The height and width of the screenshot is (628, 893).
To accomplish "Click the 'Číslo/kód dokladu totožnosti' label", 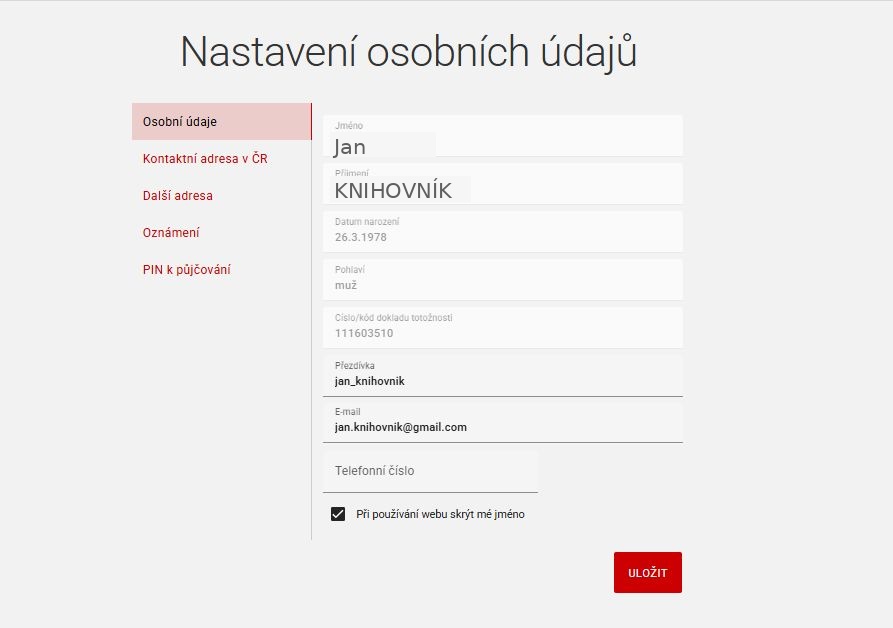I will 394,318.
